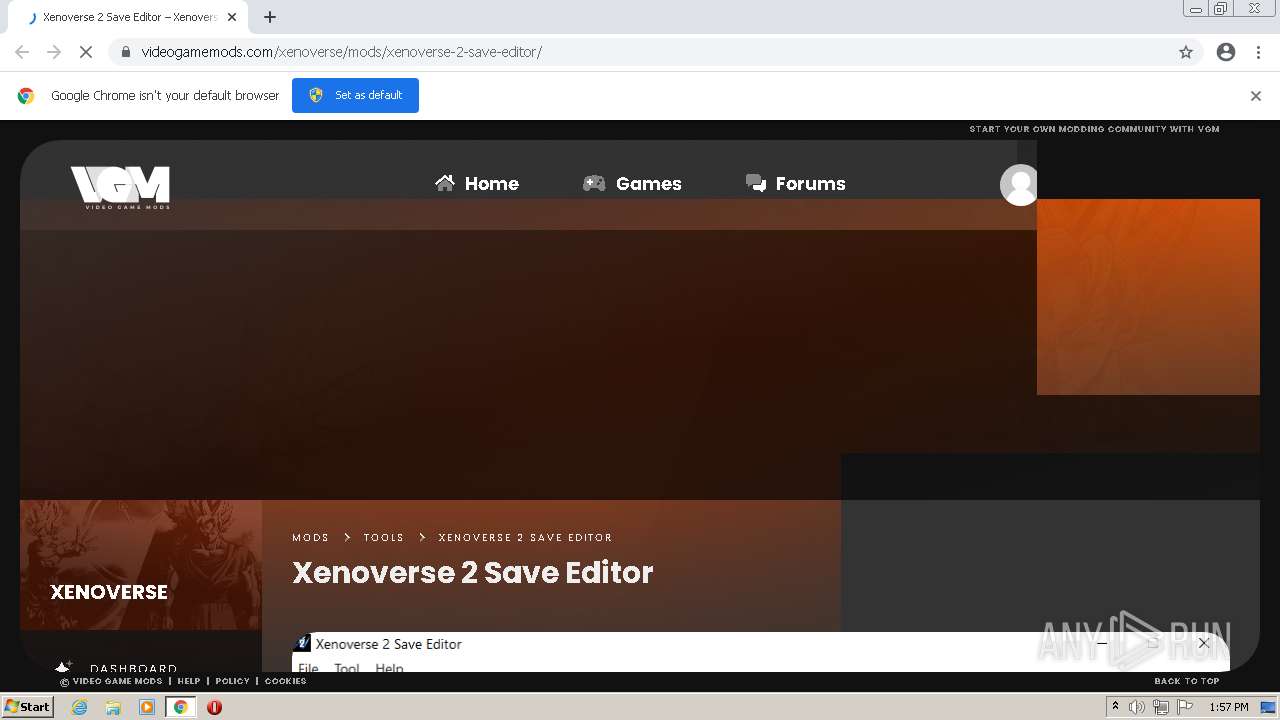Stop loading the page

point(86,52)
